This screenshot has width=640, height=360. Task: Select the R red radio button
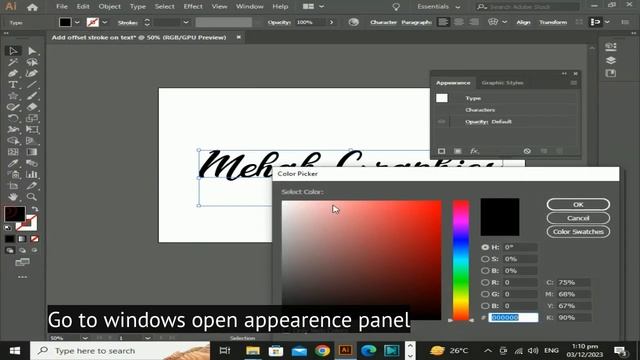(x=485, y=282)
